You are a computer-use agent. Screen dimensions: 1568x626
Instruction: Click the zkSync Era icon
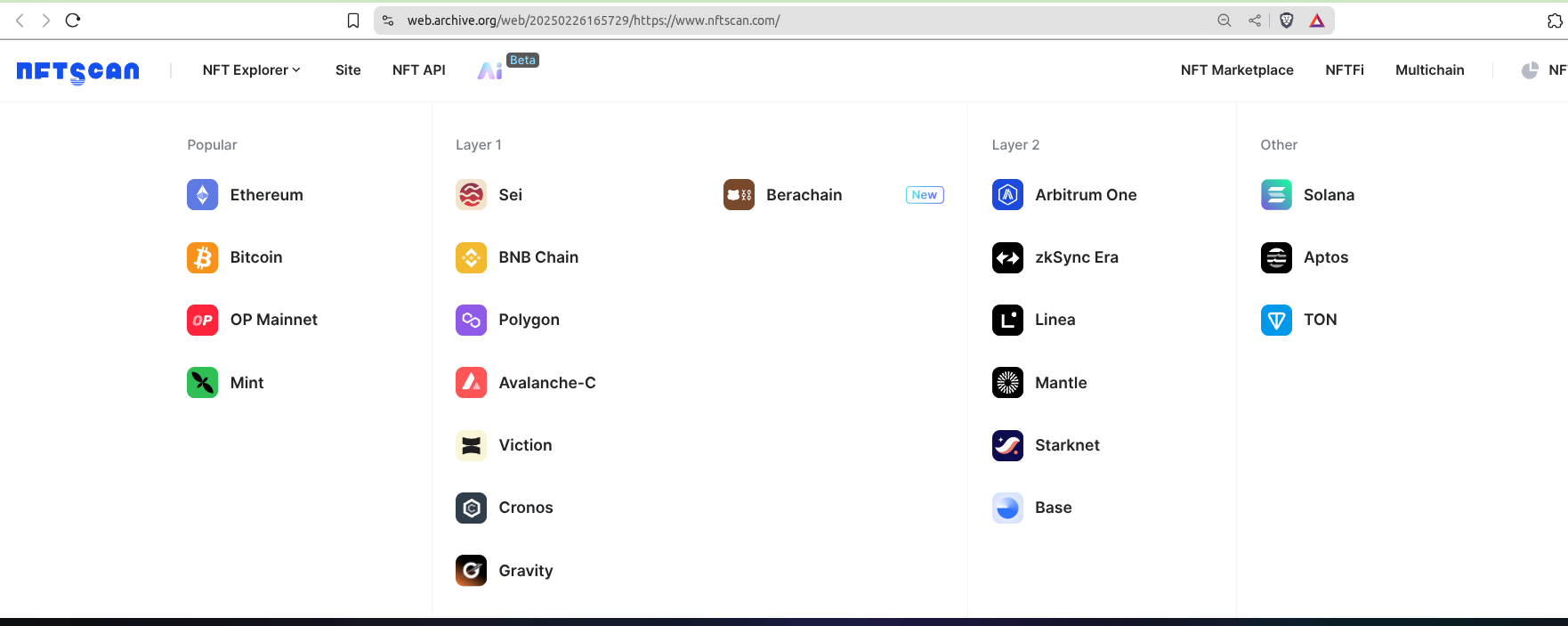[x=1007, y=257]
